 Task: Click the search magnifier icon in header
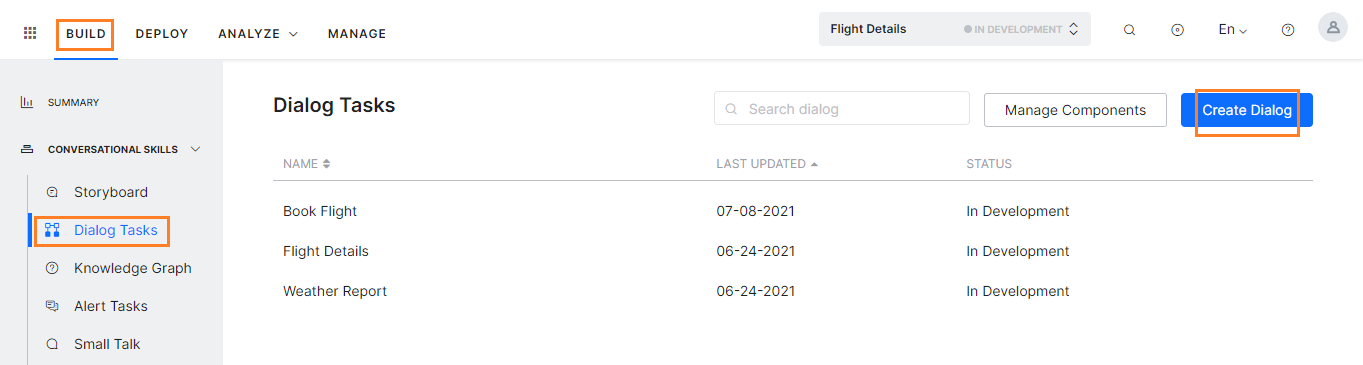[1129, 30]
